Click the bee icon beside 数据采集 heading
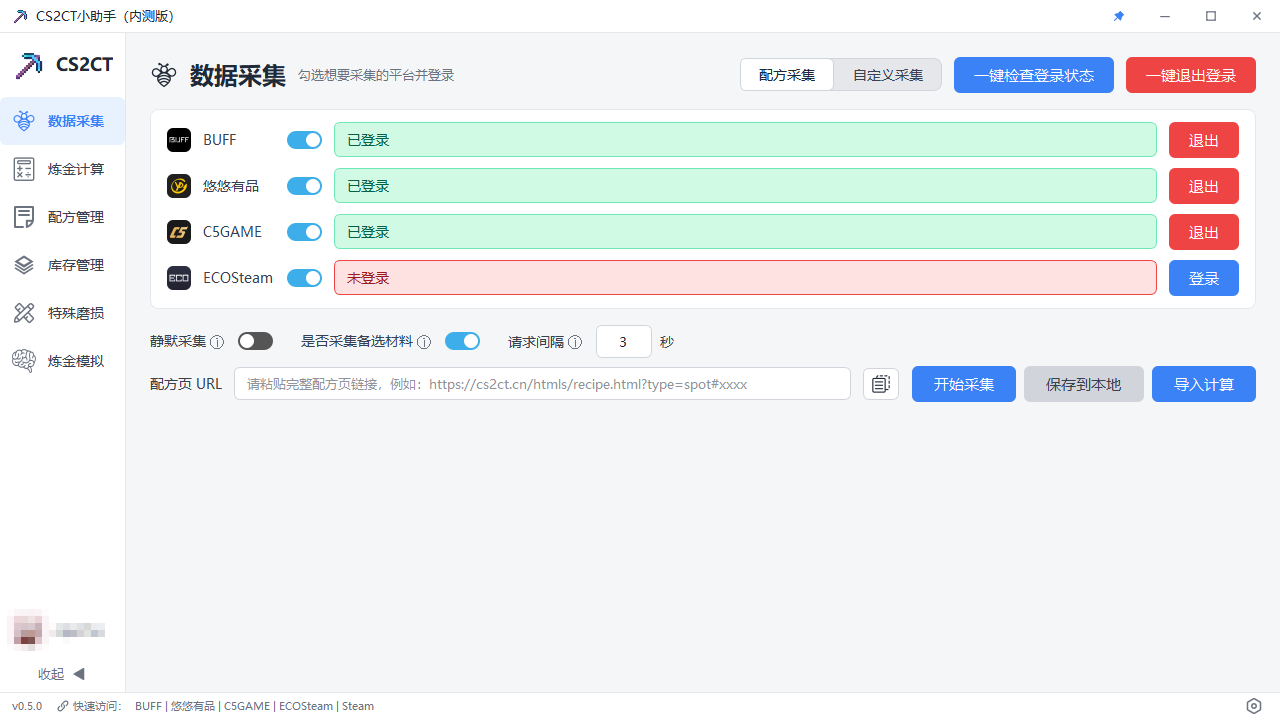 [164, 75]
